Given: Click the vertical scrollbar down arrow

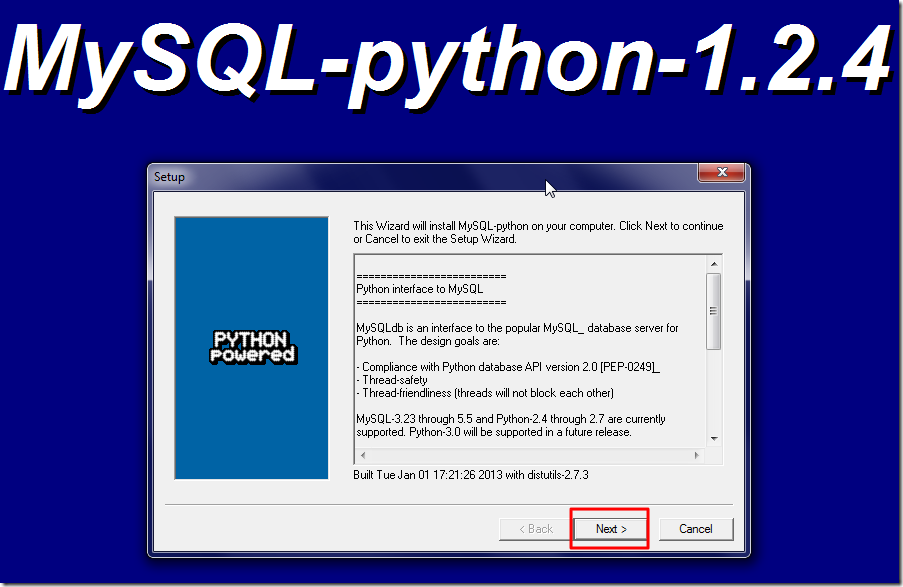Looking at the screenshot, I should tap(714, 439).
